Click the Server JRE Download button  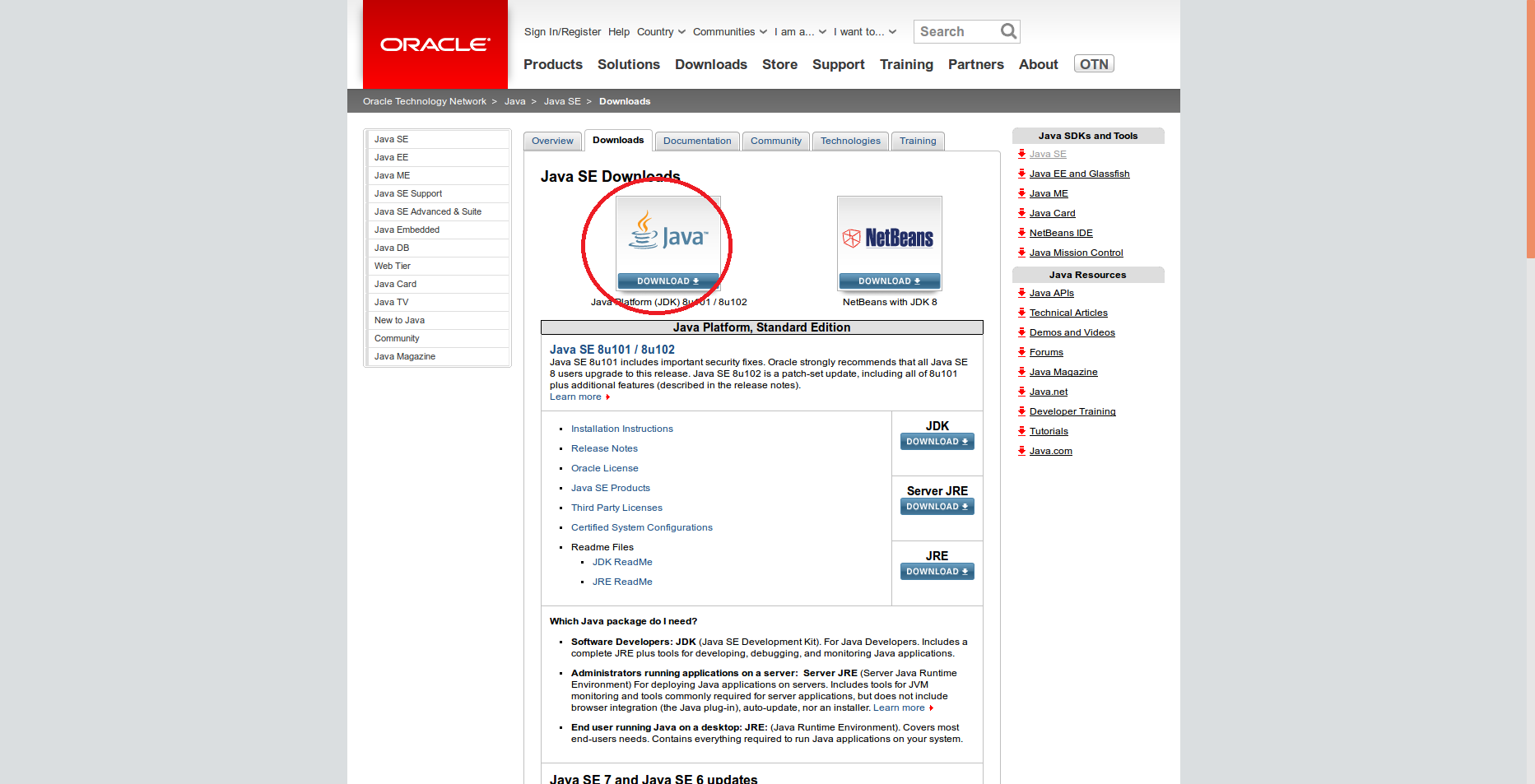tap(937, 507)
